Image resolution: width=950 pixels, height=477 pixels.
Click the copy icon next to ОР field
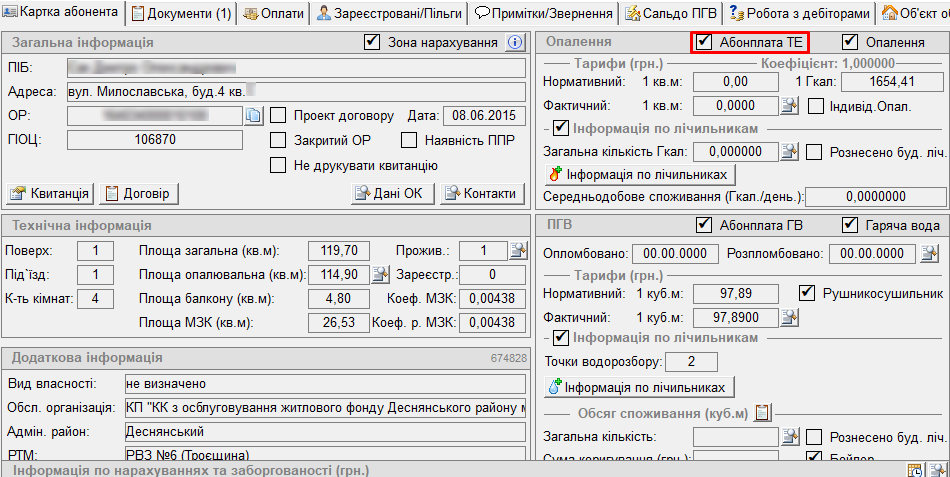click(253, 115)
